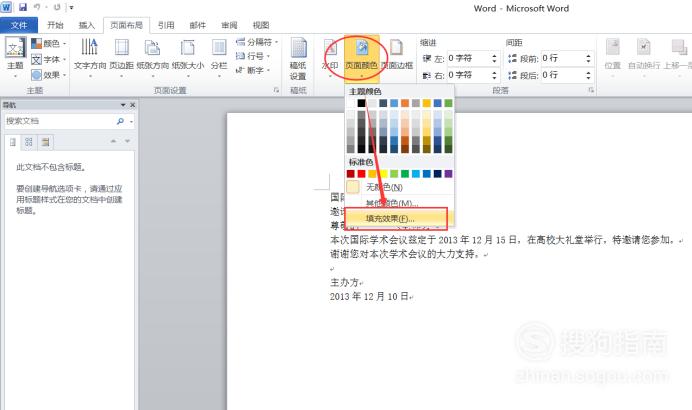Click Manuscript paper settings (稿纸设置)
The width and height of the screenshot is (692, 410).
(298, 59)
